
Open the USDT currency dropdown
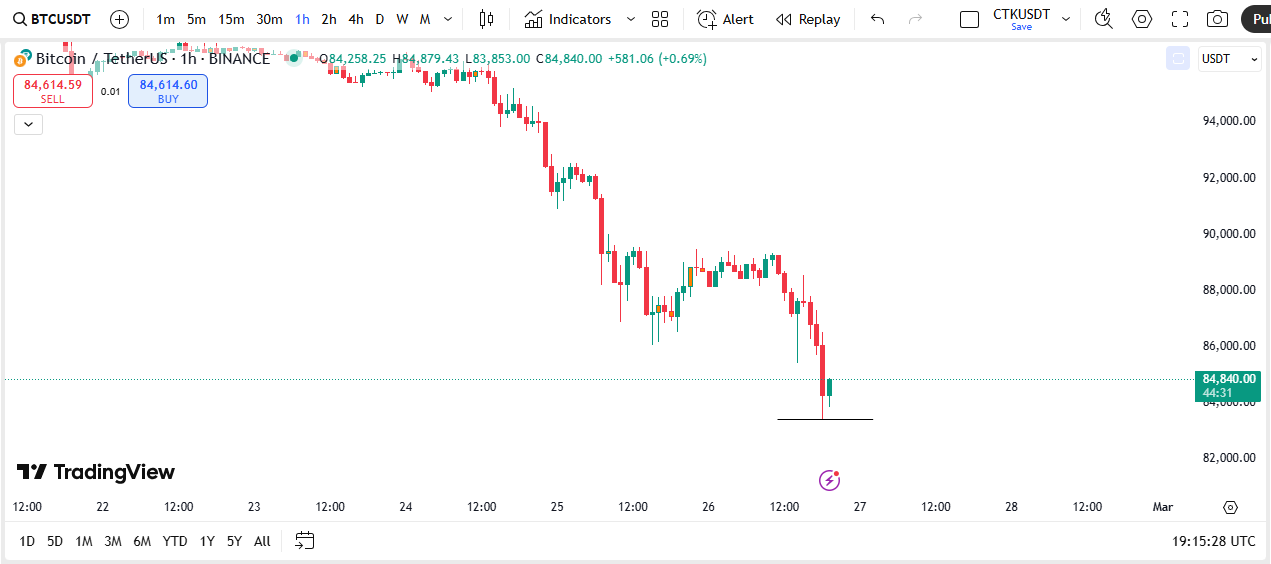1229,59
